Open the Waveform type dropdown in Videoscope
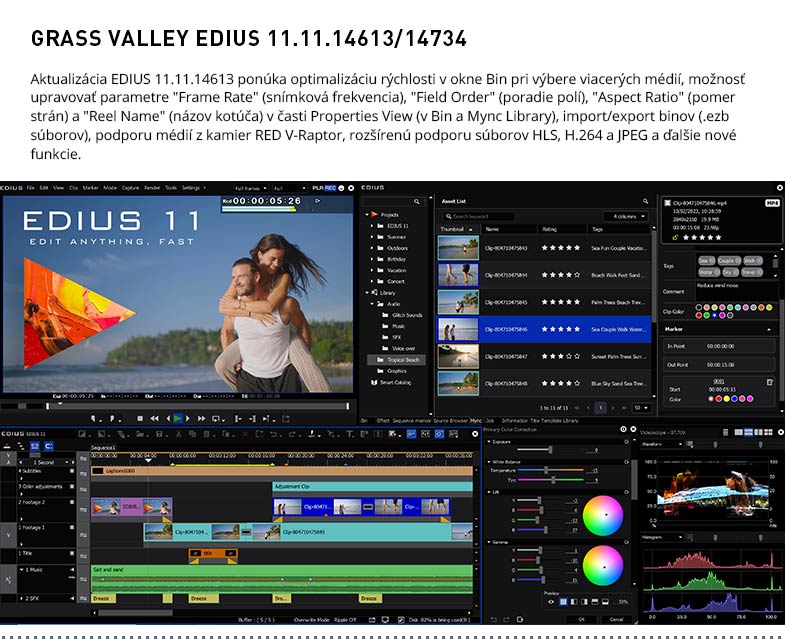 click(x=662, y=444)
